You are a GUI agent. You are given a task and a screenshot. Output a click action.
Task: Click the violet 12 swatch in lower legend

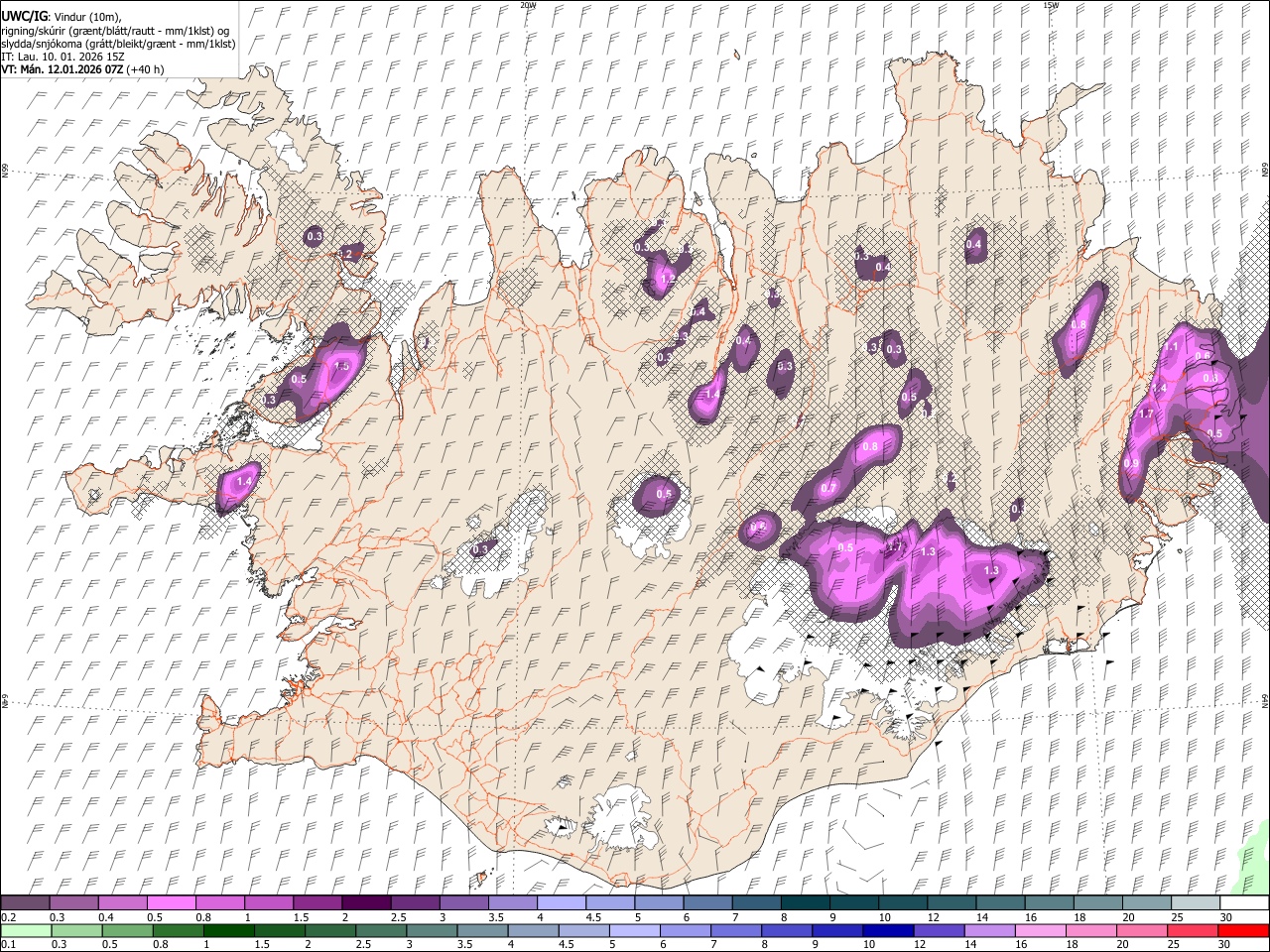point(938,930)
